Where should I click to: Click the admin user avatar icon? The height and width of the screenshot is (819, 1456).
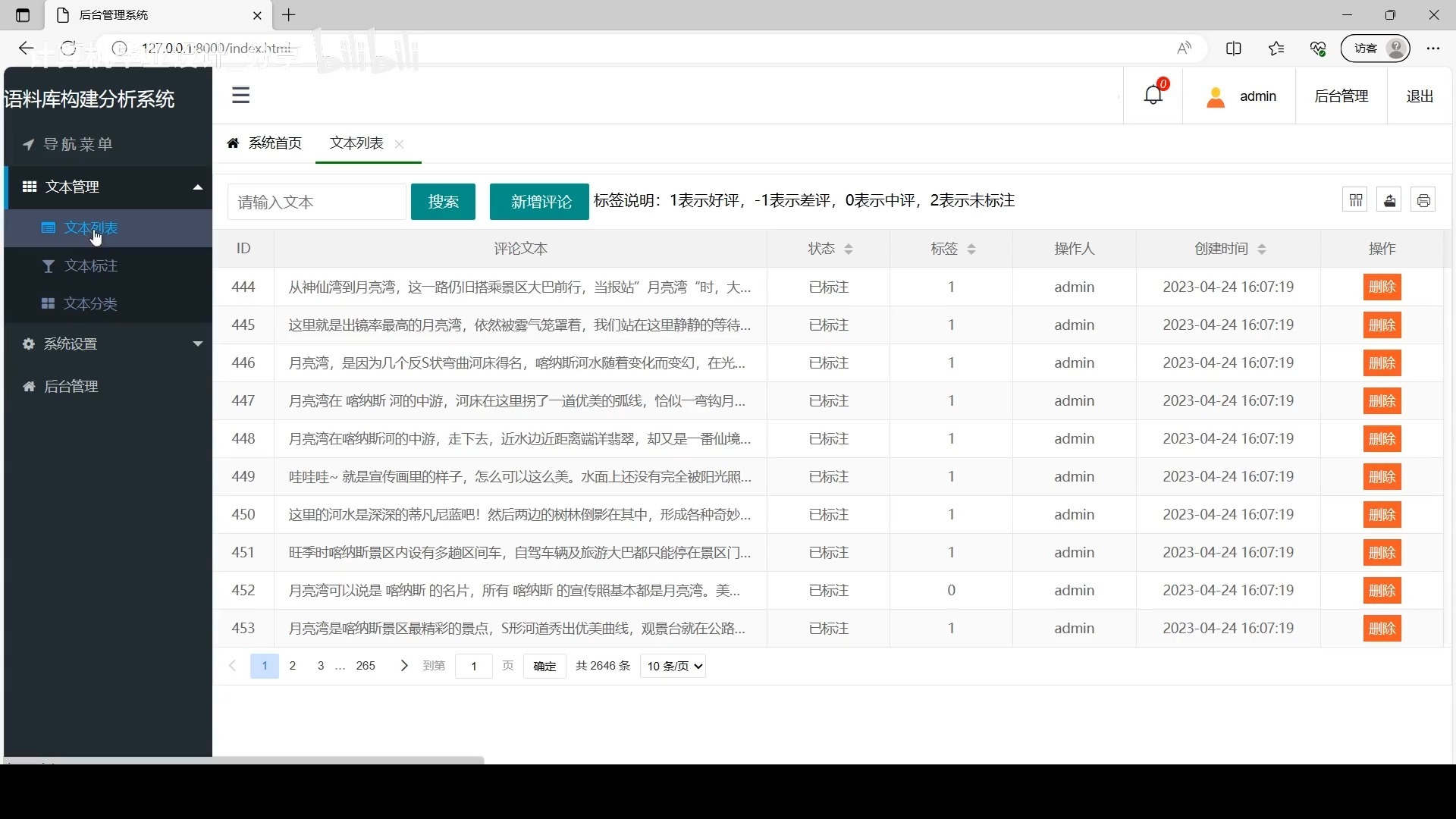point(1216,96)
